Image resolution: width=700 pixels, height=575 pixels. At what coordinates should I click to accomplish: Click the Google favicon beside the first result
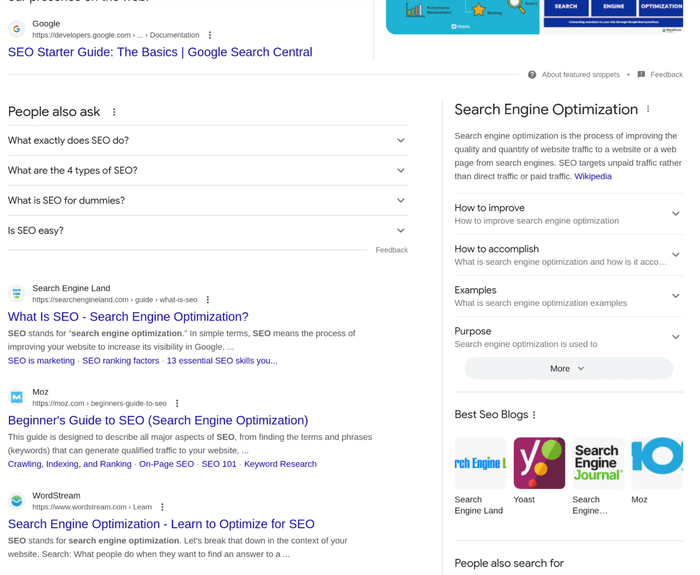coord(16,29)
